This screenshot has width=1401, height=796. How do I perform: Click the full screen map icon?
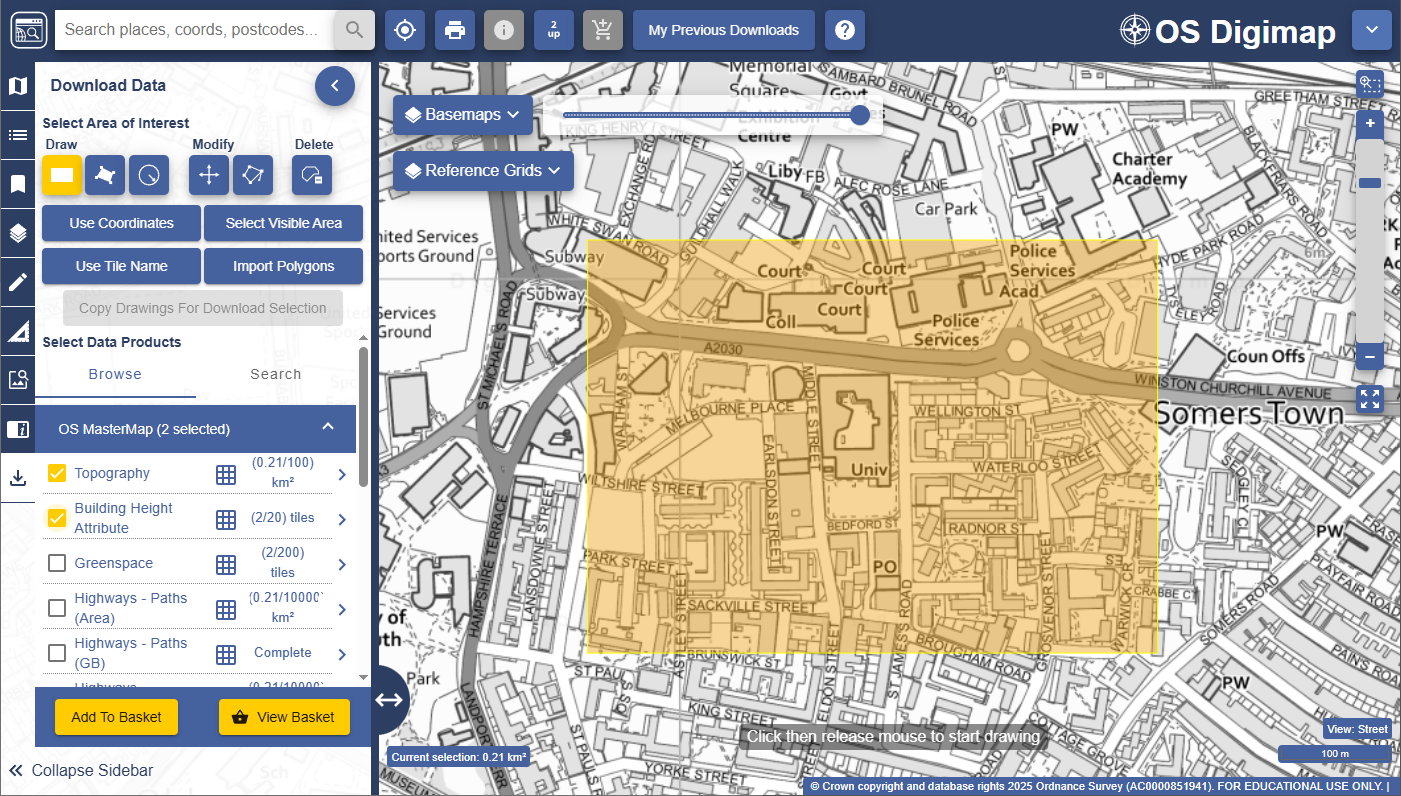coord(1370,399)
